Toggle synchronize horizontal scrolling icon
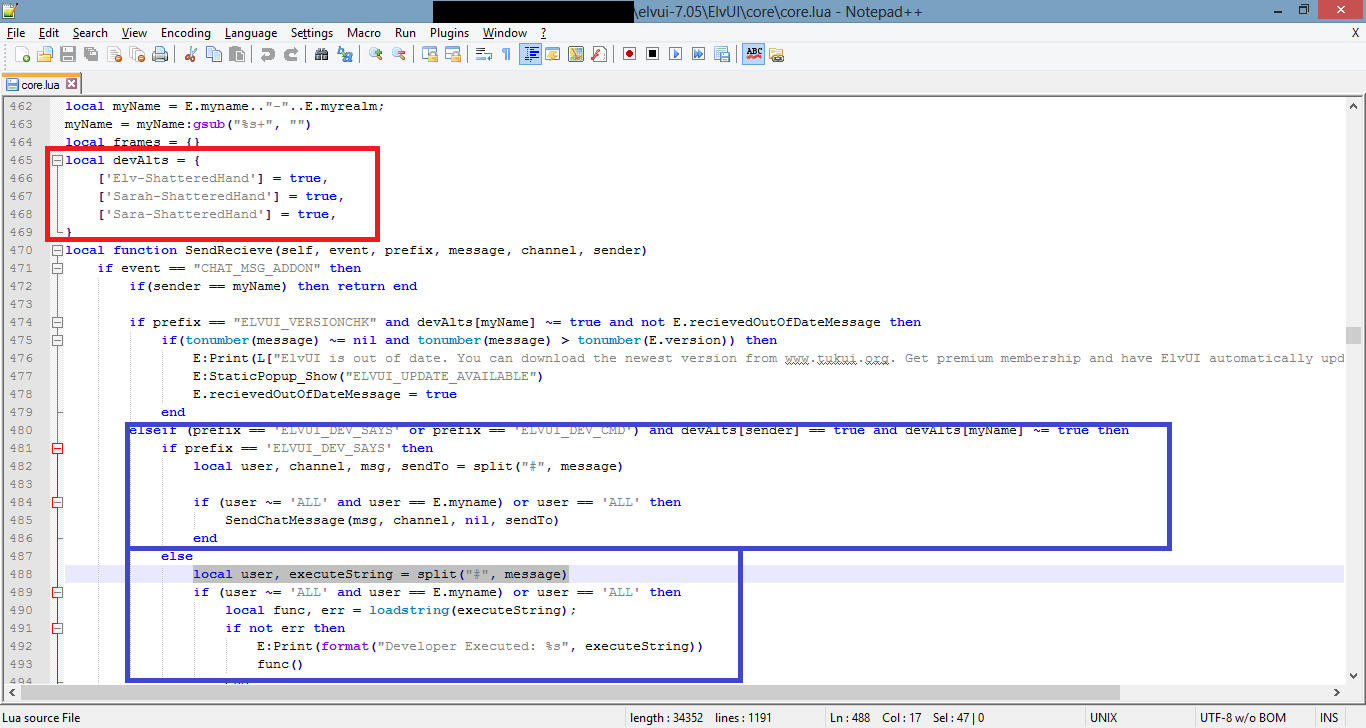 452,54
